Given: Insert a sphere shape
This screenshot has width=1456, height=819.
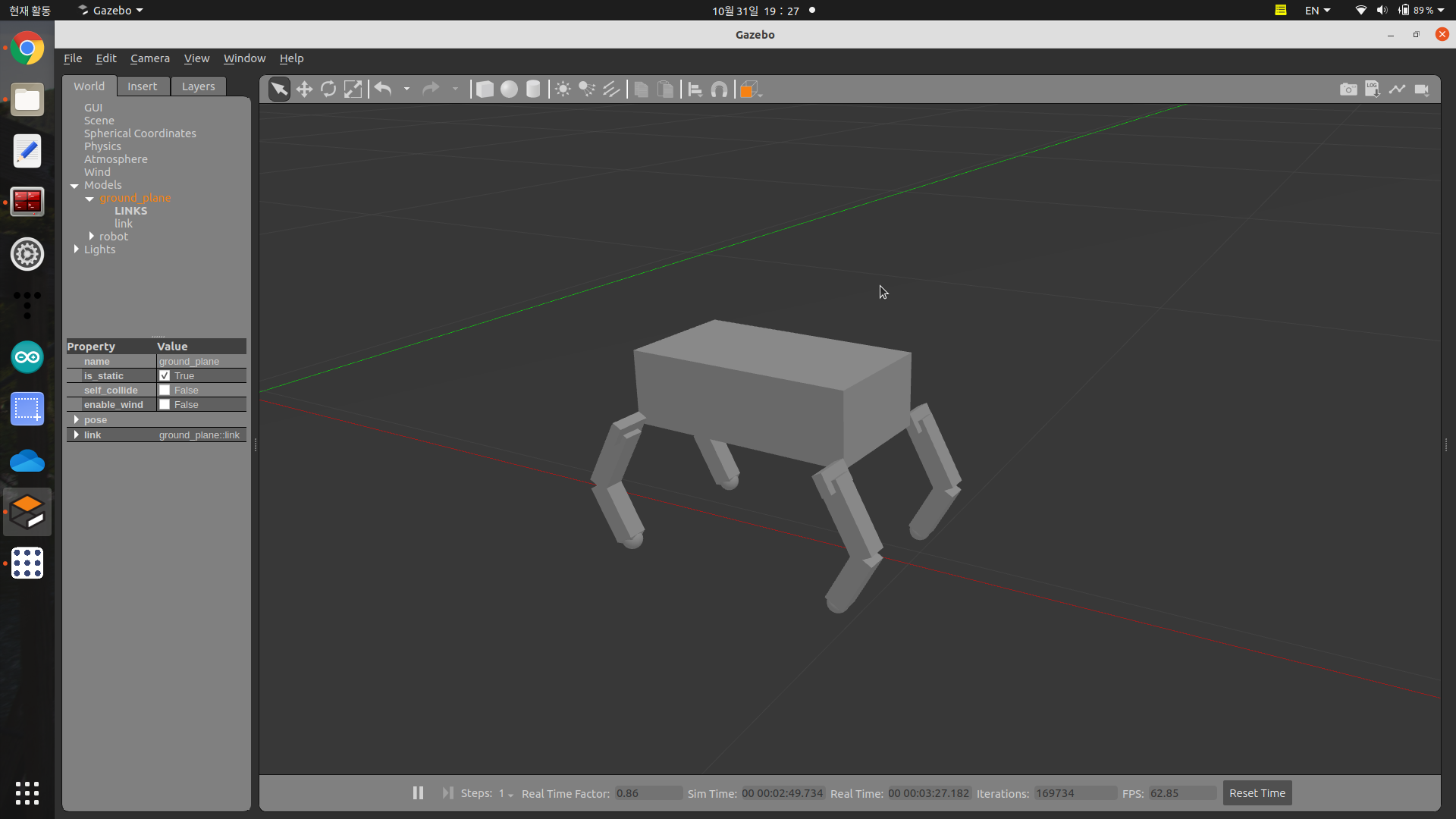Looking at the screenshot, I should (509, 89).
